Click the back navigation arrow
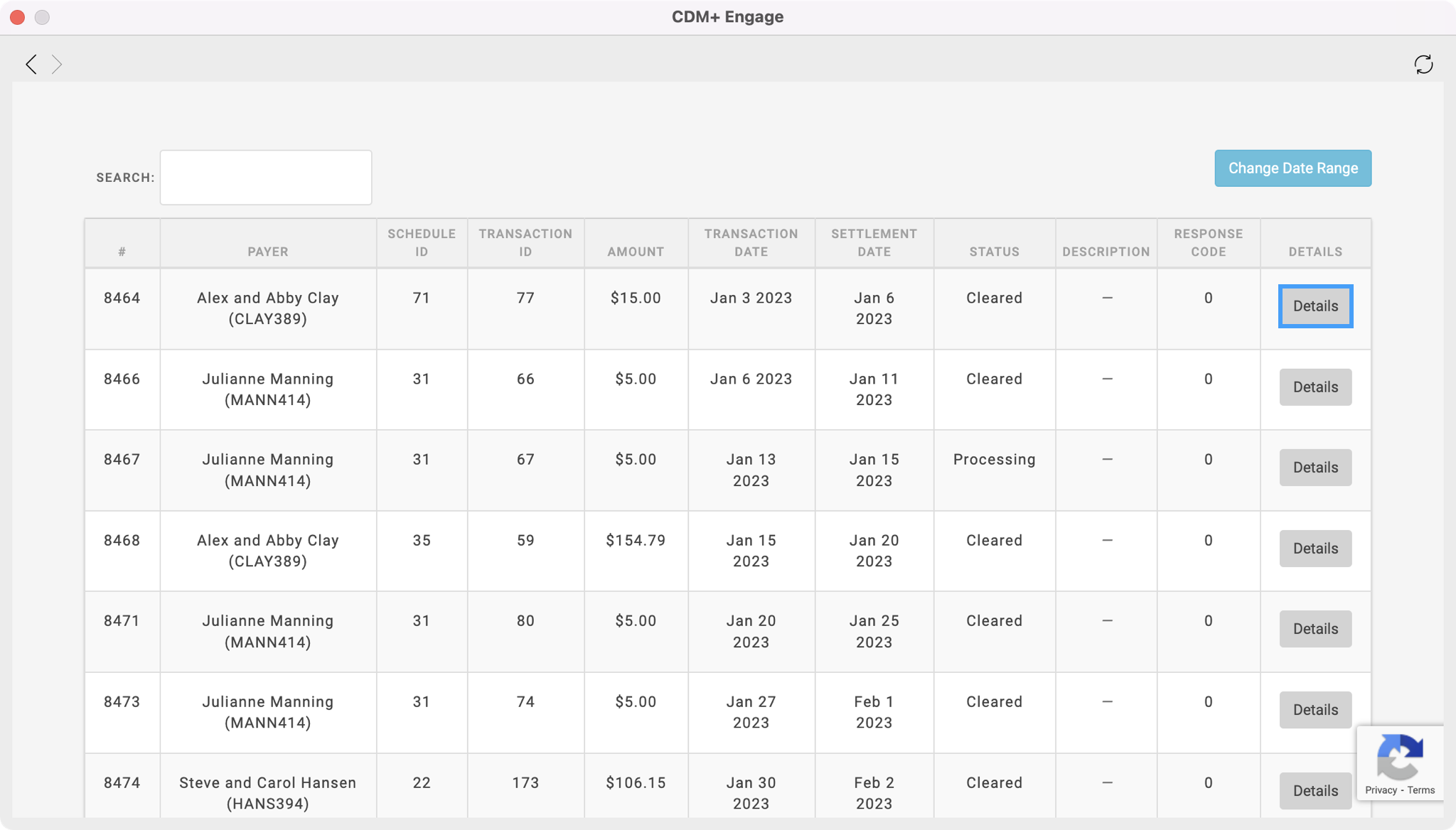 click(31, 65)
